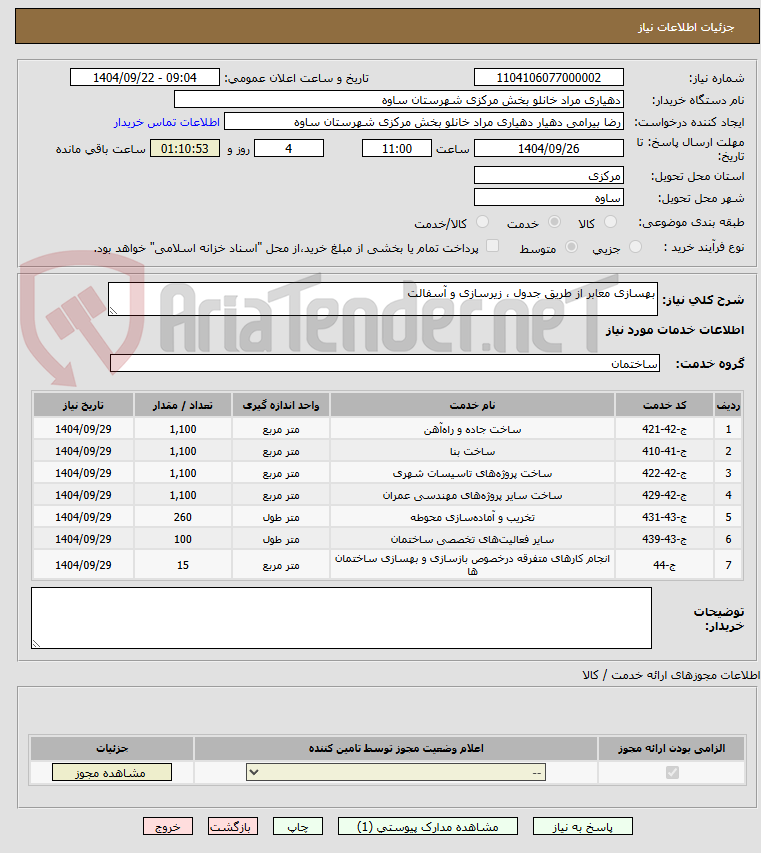The height and width of the screenshot is (853, 761).
Task: Click the اعلام وضعیت مجوز توسط تامین کننده header
Action: (x=396, y=749)
